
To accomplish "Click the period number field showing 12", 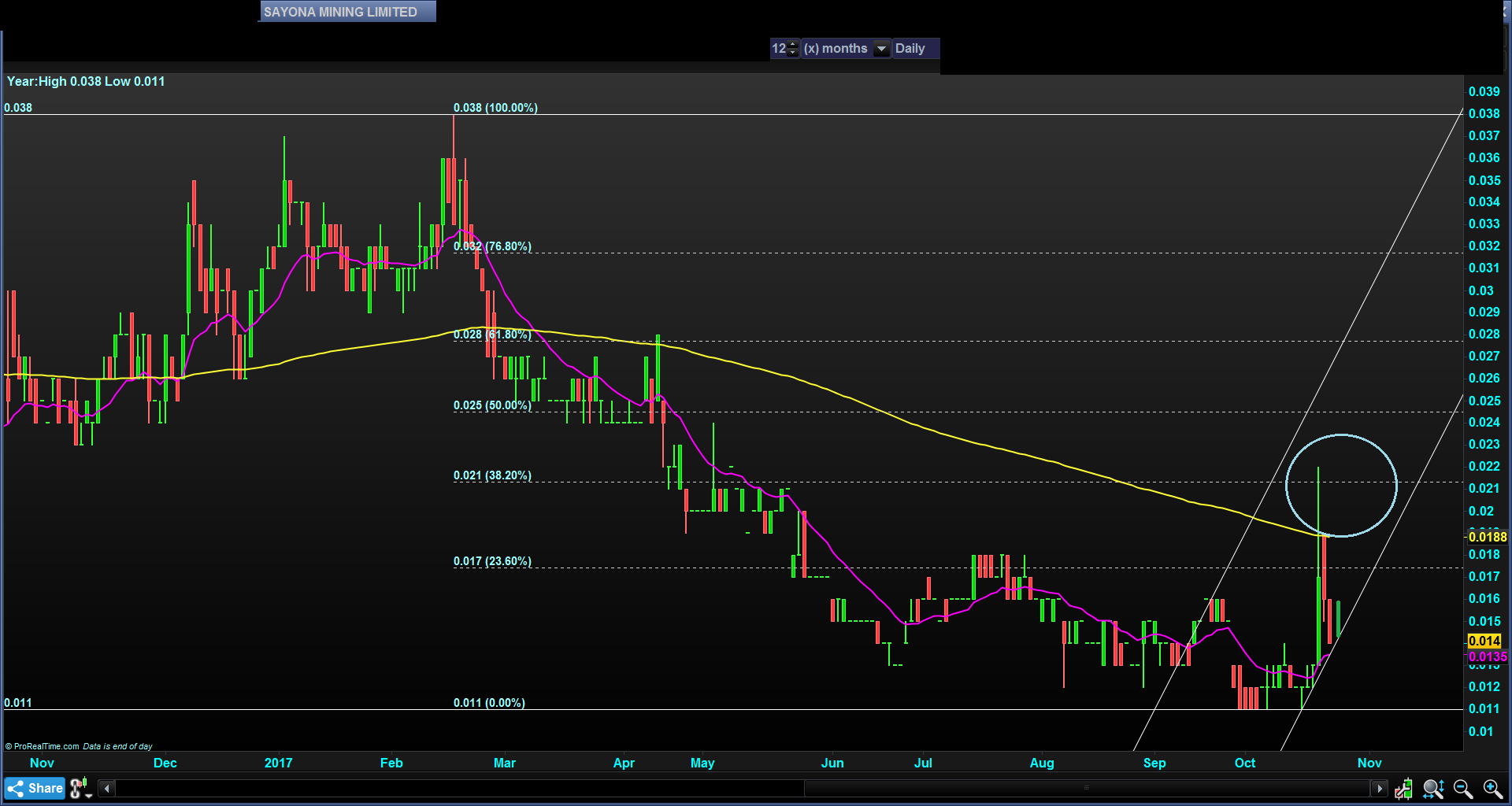I will 779,49.
